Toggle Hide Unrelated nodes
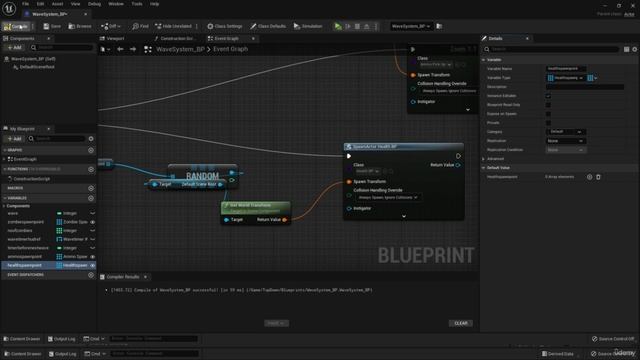The width and height of the screenshot is (640, 360). click(x=173, y=27)
